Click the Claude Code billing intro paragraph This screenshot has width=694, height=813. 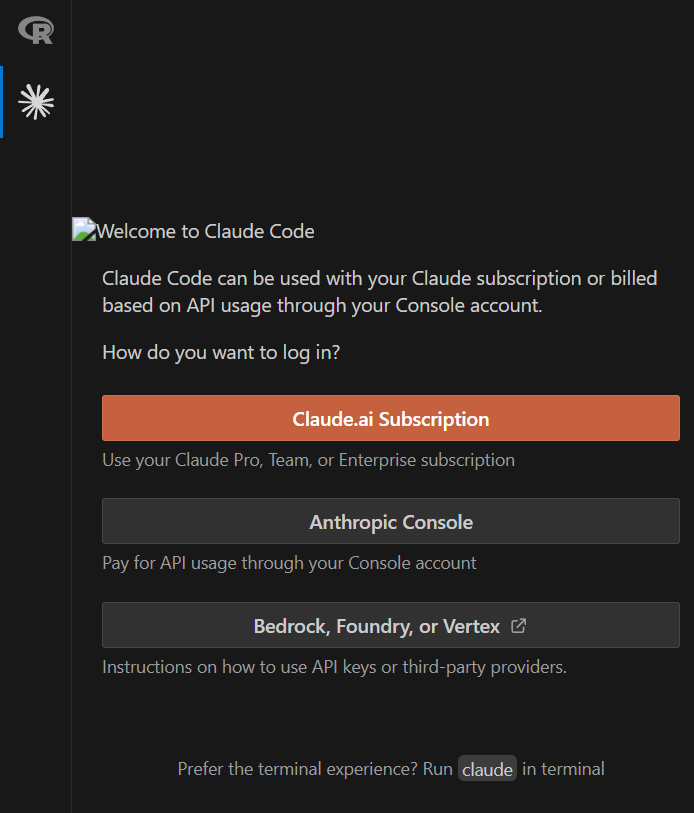[x=340, y=292]
